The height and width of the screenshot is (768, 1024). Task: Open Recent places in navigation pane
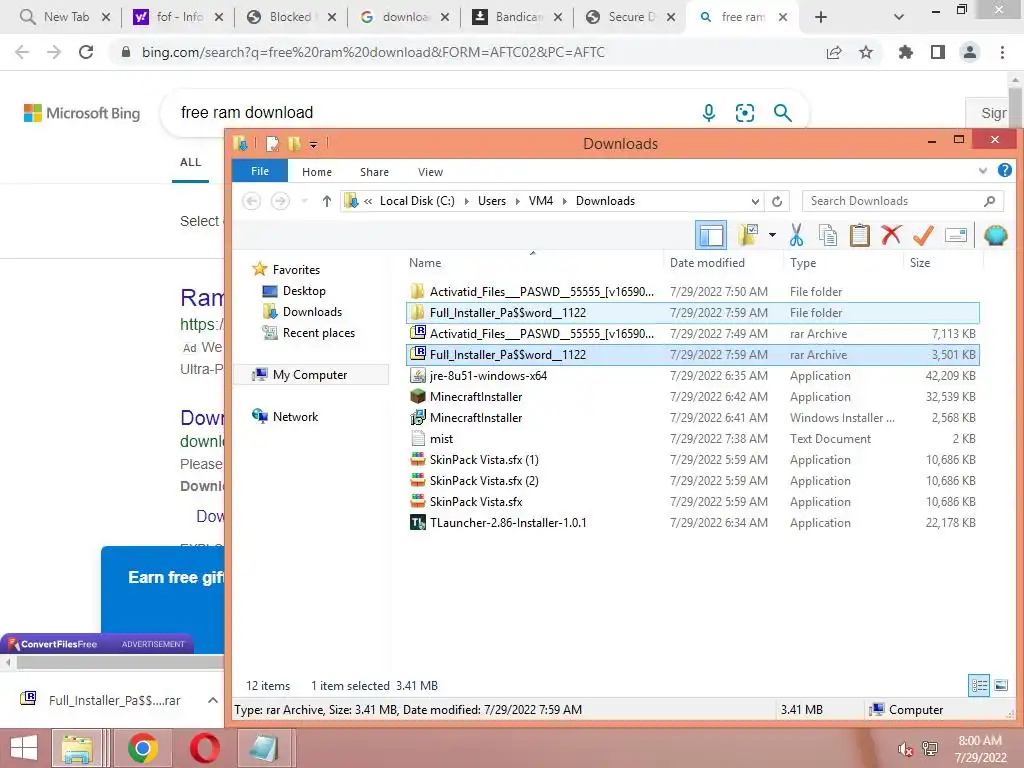click(x=319, y=332)
